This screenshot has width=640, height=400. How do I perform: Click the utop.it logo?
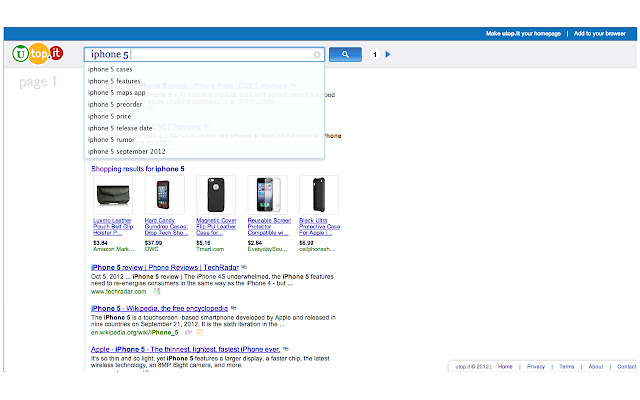[x=38, y=53]
